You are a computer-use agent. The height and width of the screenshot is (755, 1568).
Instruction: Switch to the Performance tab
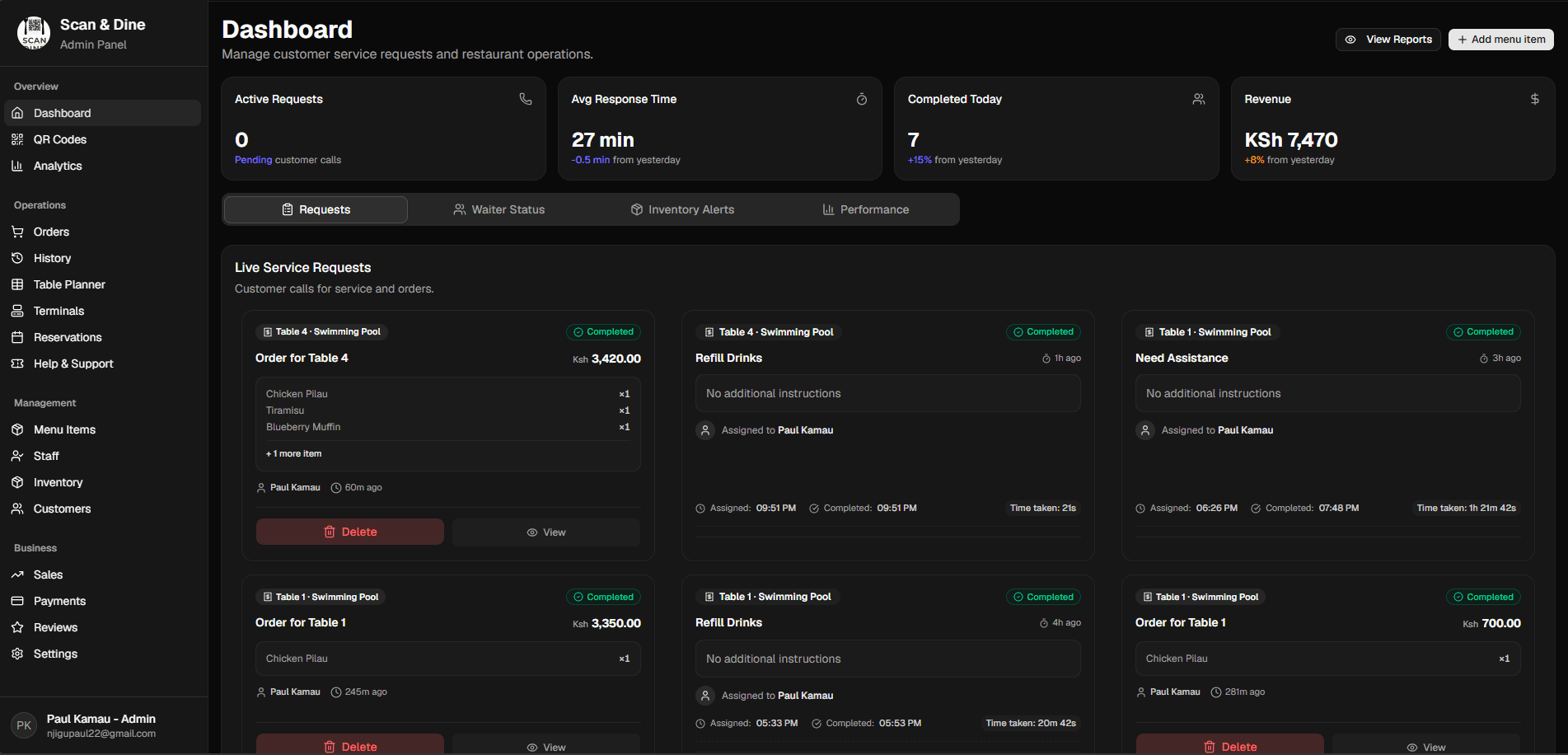pyautogui.click(x=865, y=209)
